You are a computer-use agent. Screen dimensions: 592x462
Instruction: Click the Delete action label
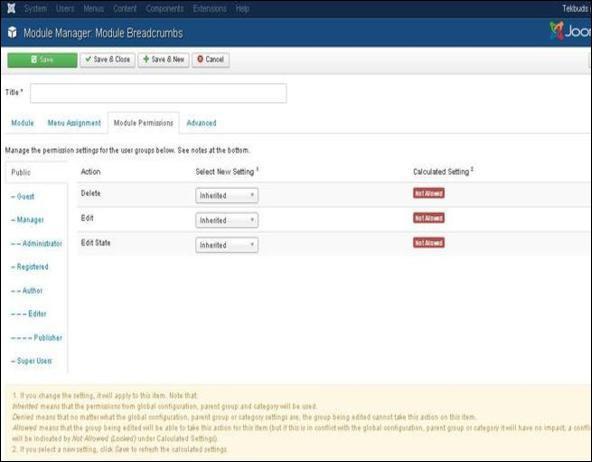pyautogui.click(x=91, y=193)
